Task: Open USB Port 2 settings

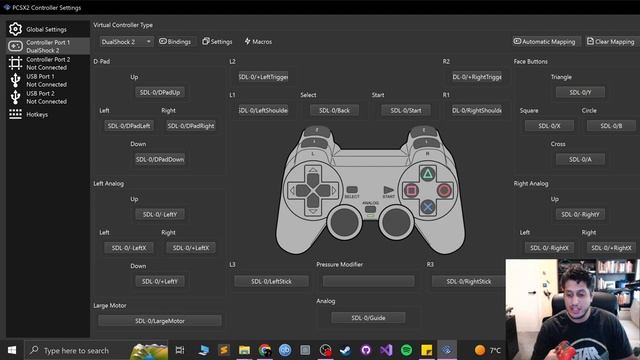Action: [48, 97]
